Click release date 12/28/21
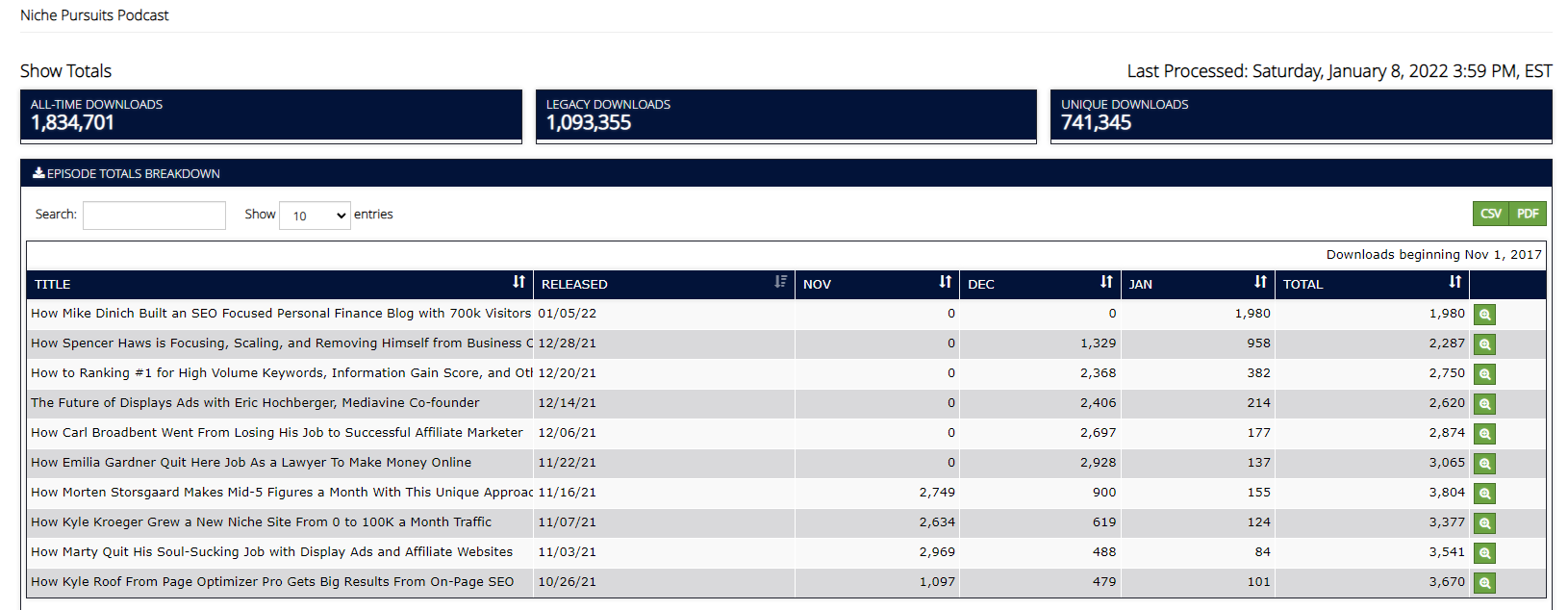Viewport: 1568px width, 610px height. tap(567, 343)
